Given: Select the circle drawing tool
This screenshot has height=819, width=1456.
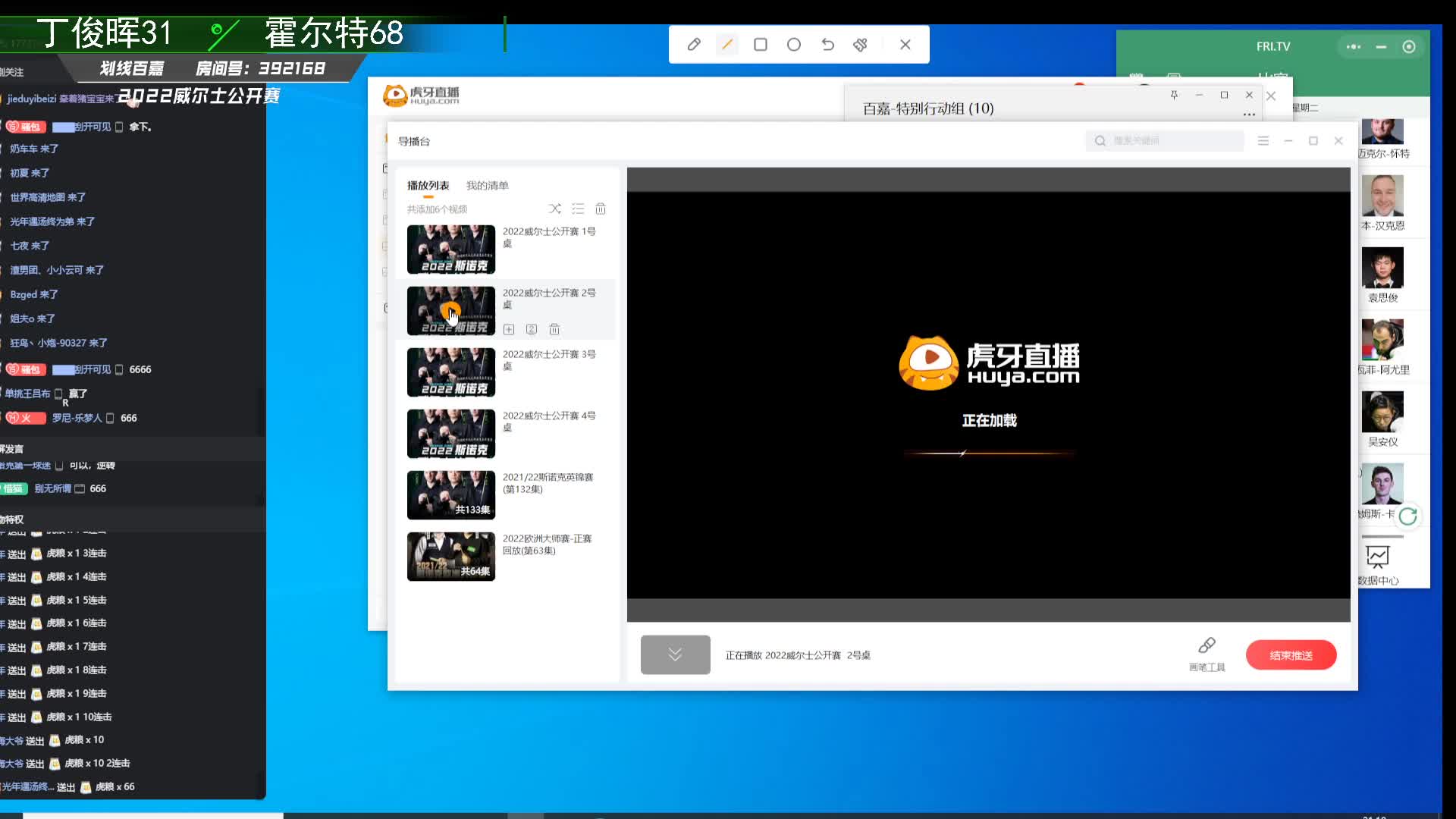Looking at the screenshot, I should tap(794, 44).
